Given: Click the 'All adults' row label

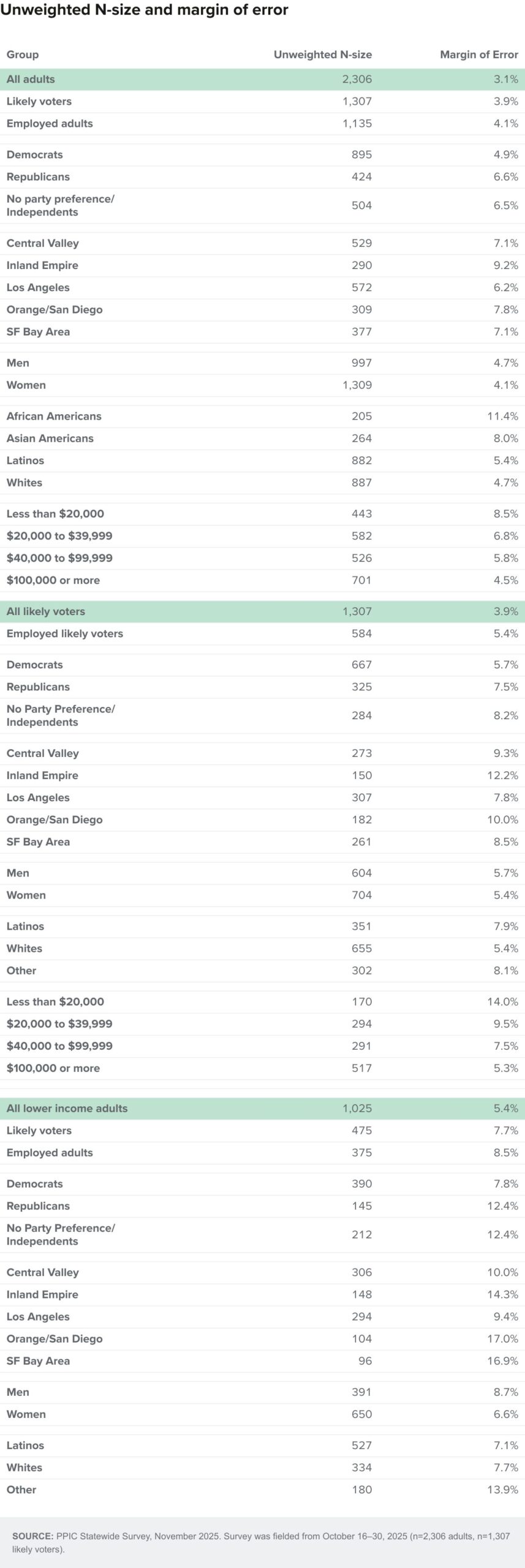Looking at the screenshot, I should coord(31,79).
